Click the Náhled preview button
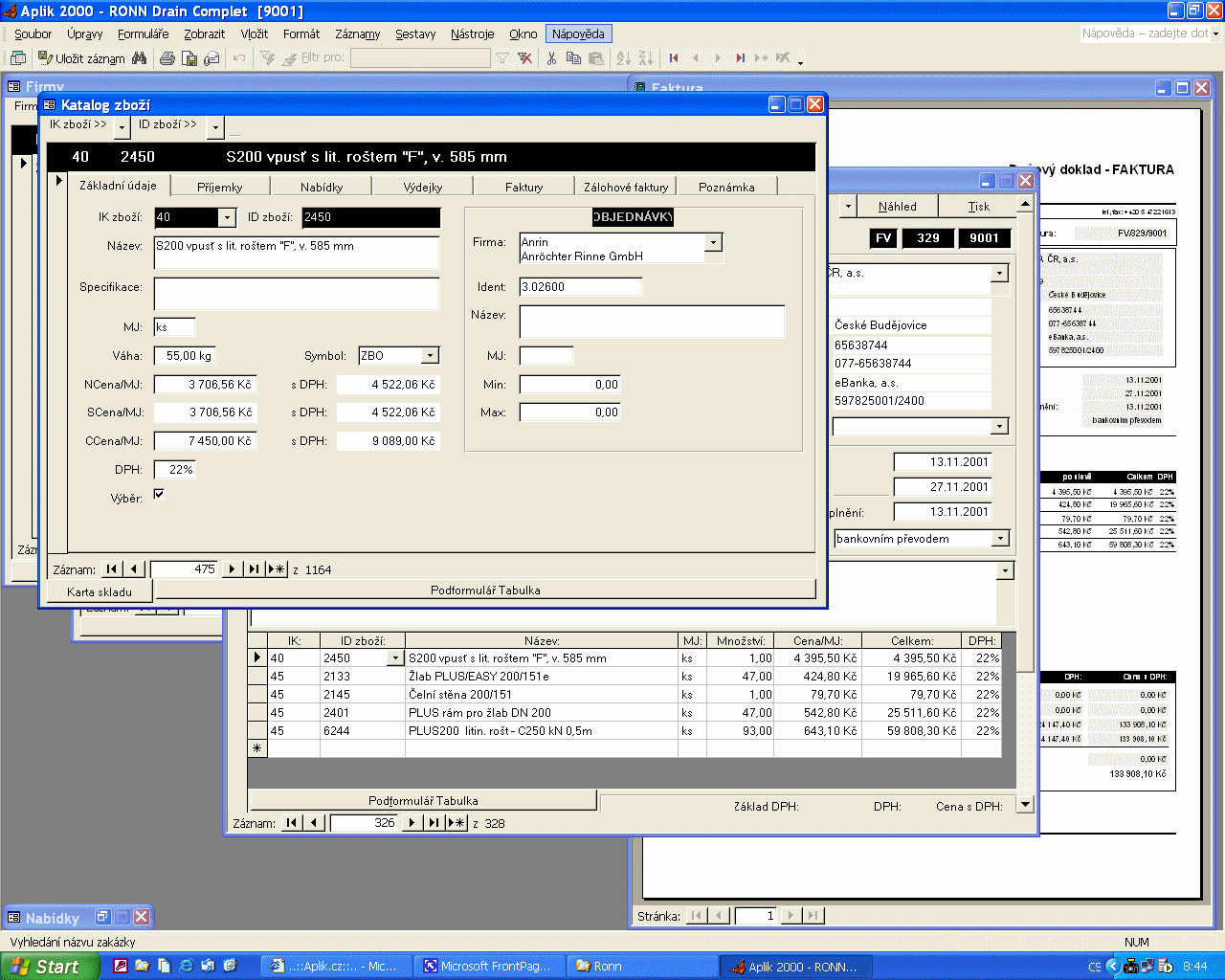 [897, 207]
